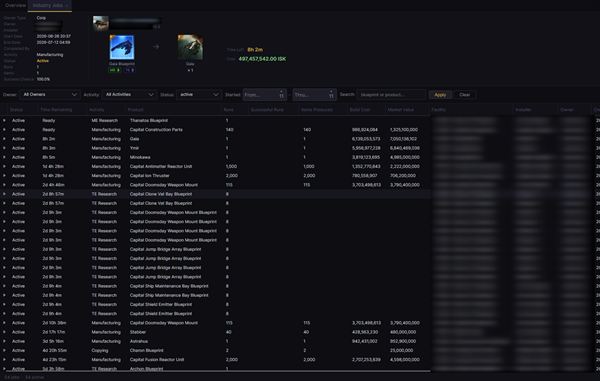Click the Capital Antimatter Reactor Unit cell
The height and width of the screenshot is (381, 600).
(x=161, y=166)
